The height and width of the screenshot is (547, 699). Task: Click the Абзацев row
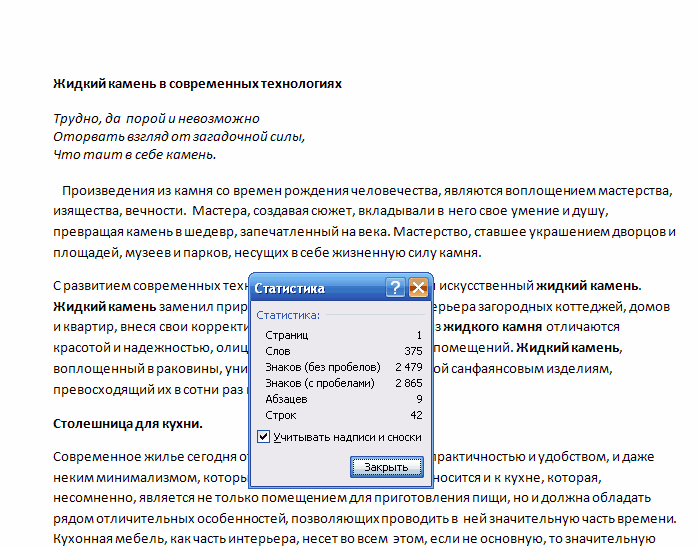[343, 399]
